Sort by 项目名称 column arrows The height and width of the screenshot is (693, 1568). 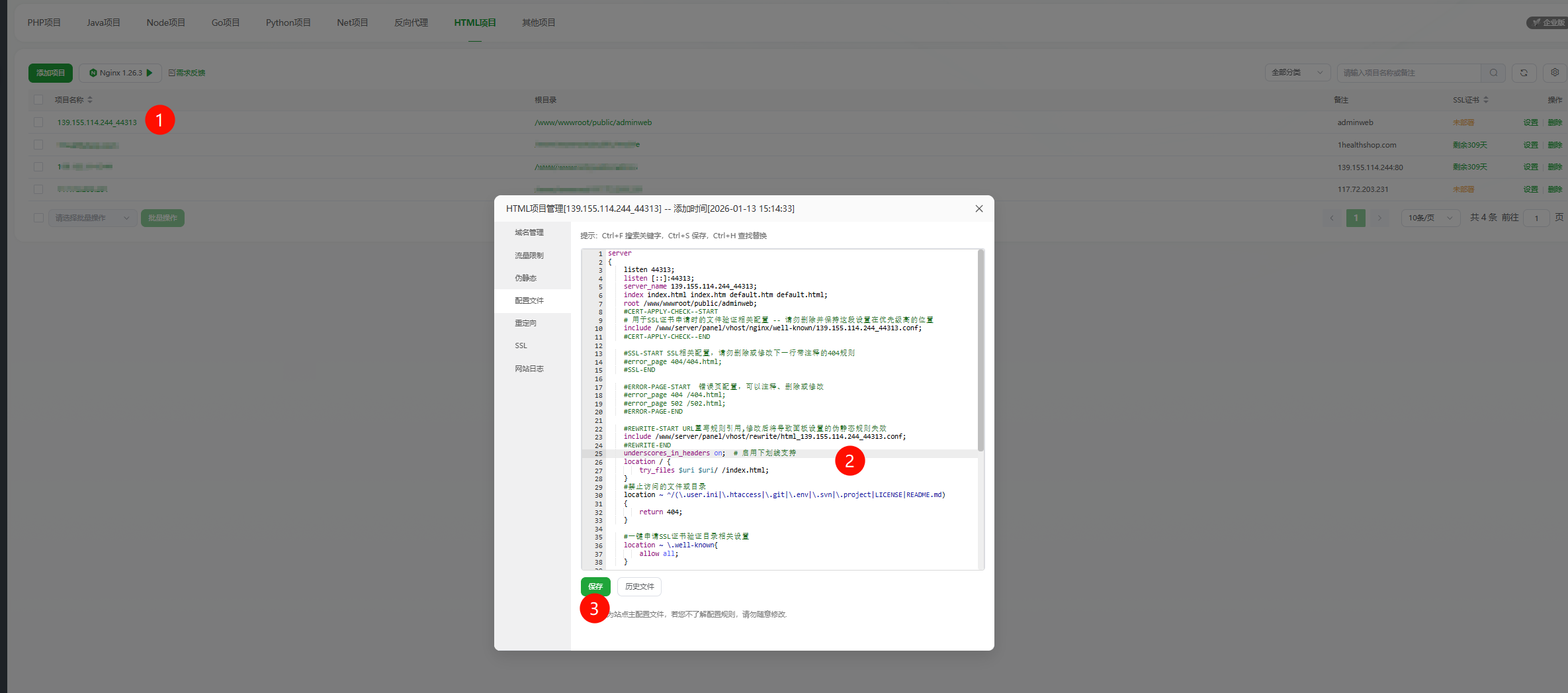coord(90,100)
